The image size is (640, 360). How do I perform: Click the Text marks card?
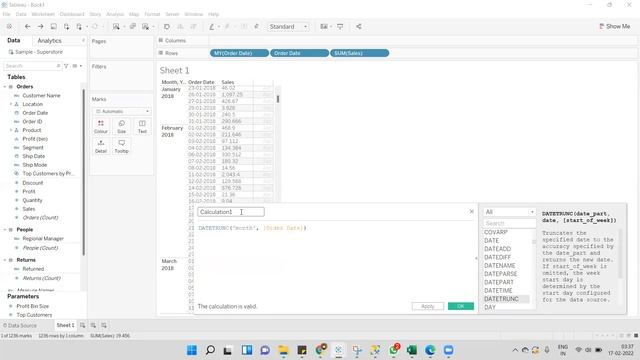click(142, 127)
